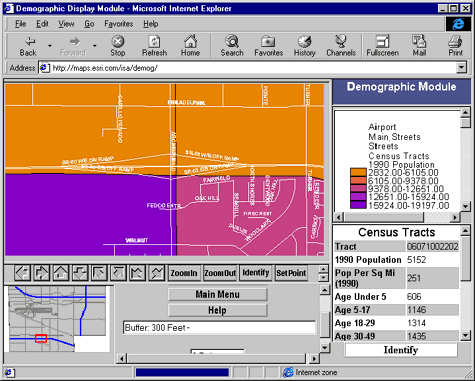Click the orange 2832.00-6105.00 legend swatch
The height and width of the screenshot is (381, 475).
358,173
